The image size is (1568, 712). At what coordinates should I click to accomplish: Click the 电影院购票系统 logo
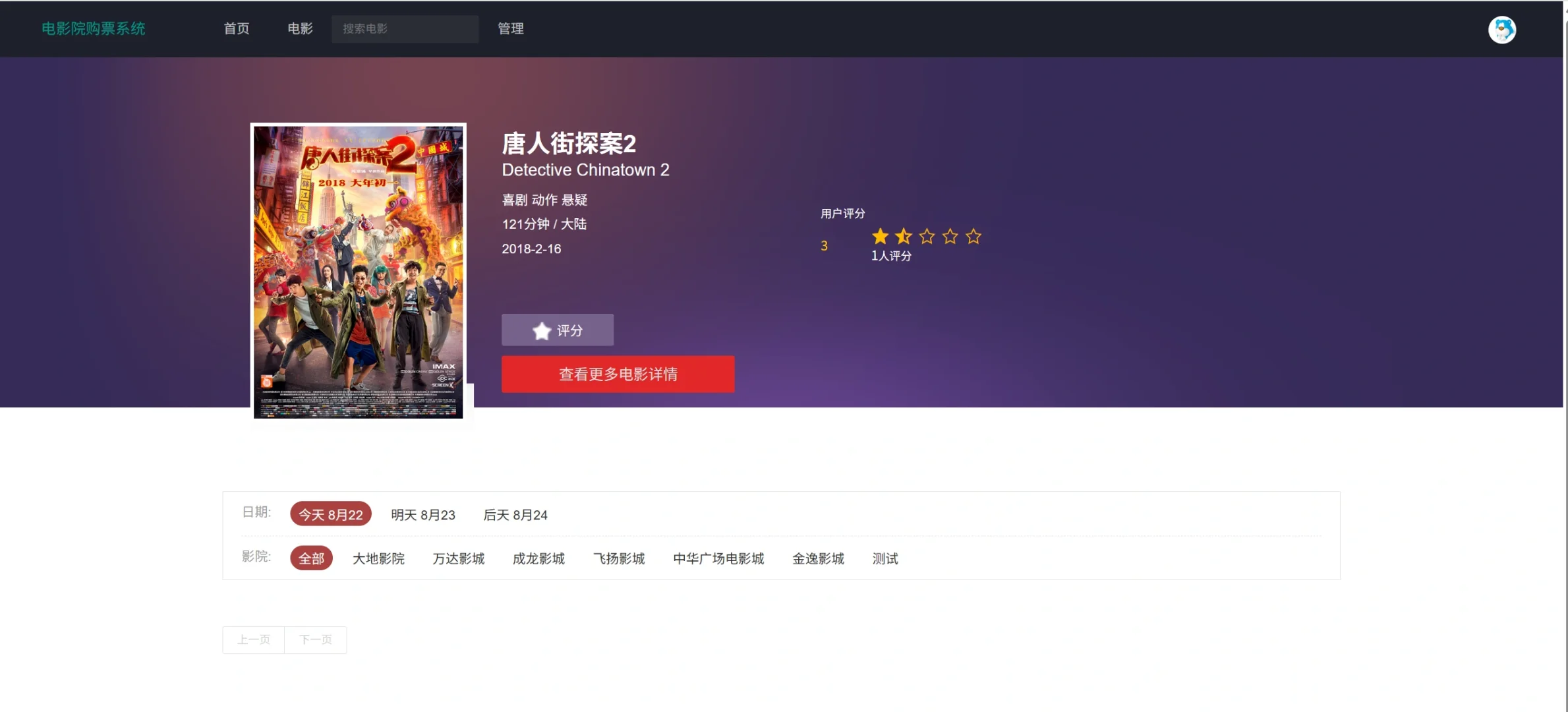coord(93,28)
